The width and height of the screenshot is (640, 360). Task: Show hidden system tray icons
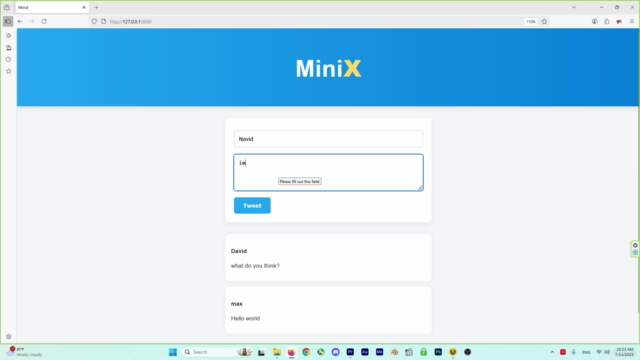[552, 352]
